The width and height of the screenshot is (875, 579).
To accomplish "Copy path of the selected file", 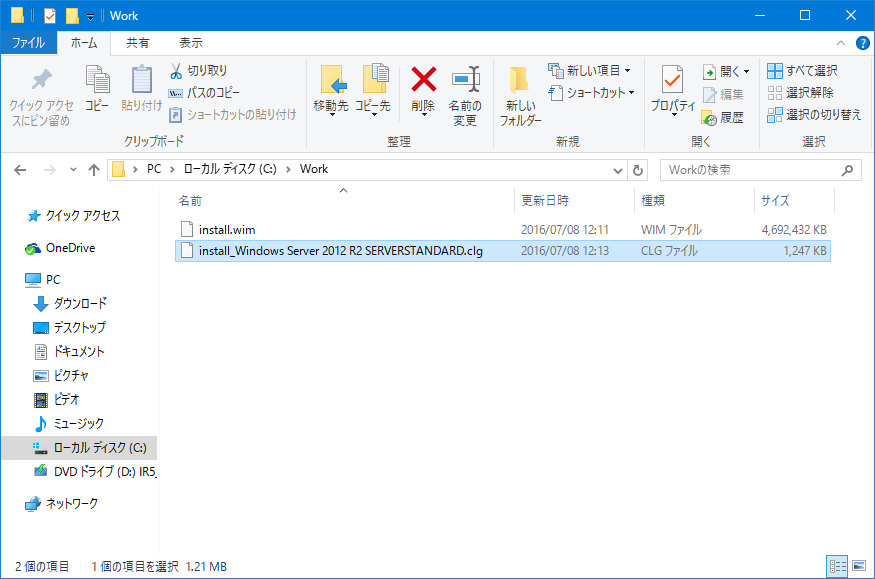I will click(204, 93).
